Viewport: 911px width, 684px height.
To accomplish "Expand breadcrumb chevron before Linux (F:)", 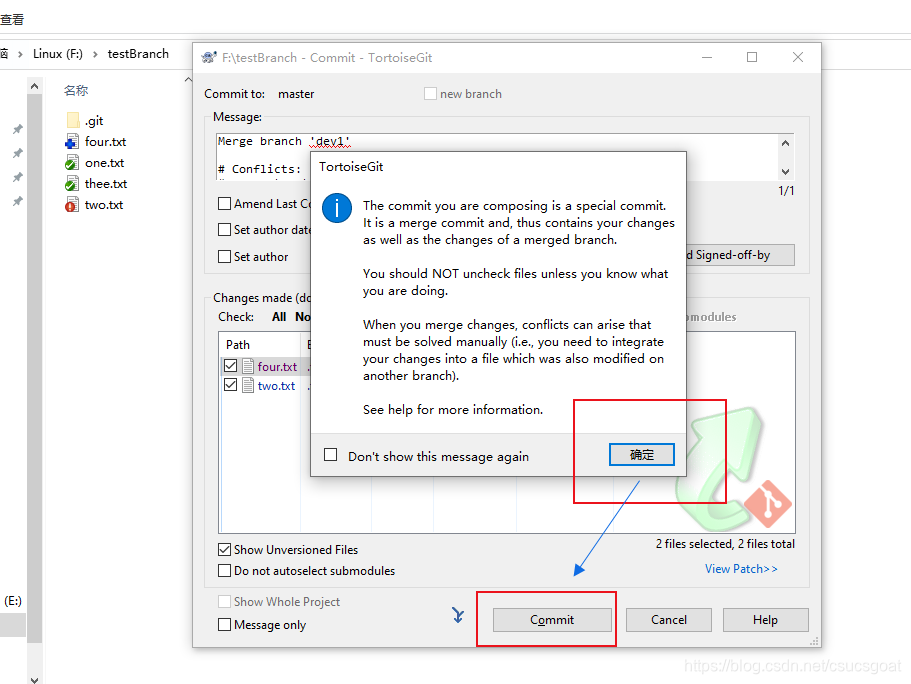I will (20, 54).
